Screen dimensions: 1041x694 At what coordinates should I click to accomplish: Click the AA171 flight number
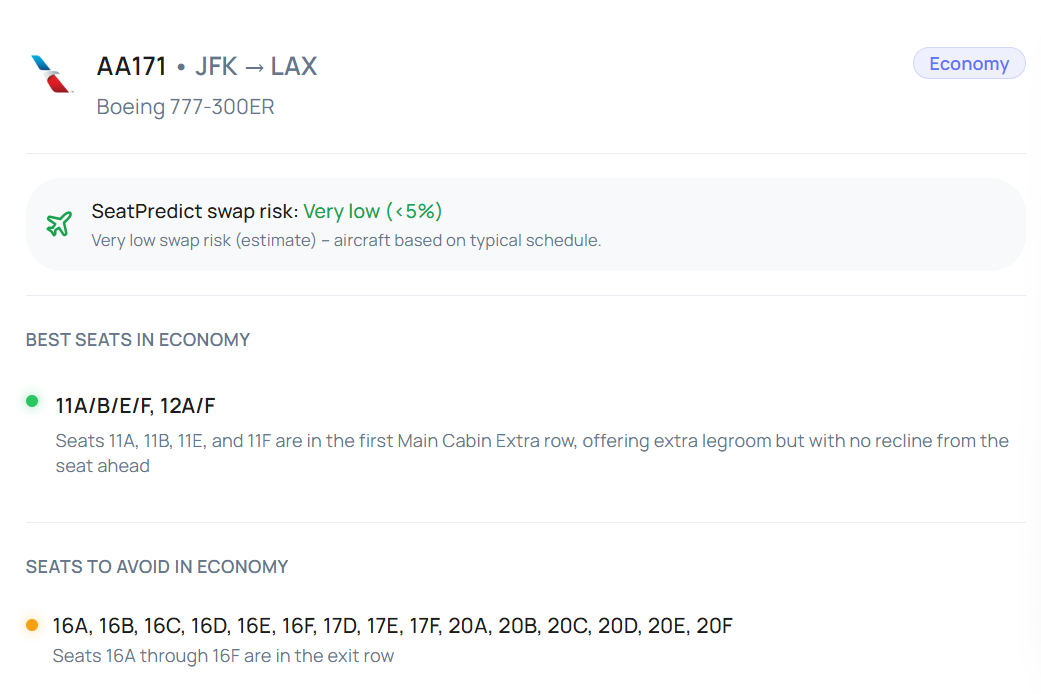[131, 67]
